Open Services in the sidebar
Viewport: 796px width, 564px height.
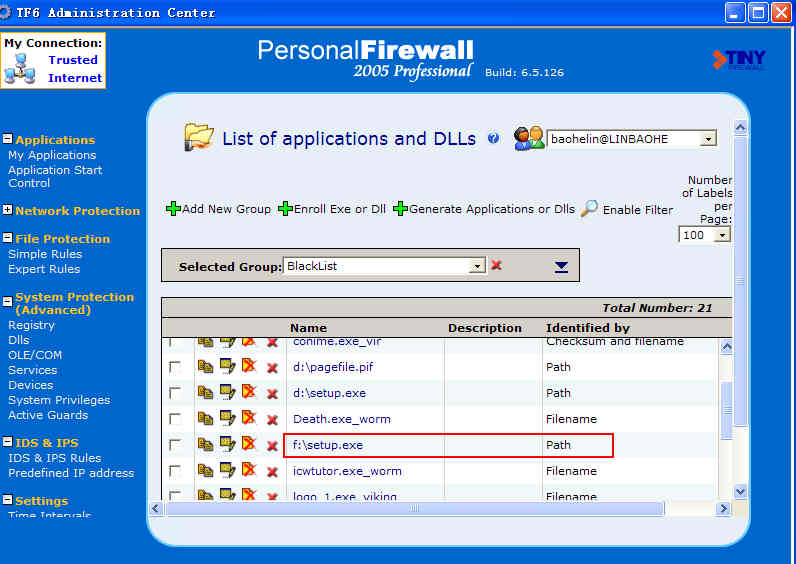point(32,370)
